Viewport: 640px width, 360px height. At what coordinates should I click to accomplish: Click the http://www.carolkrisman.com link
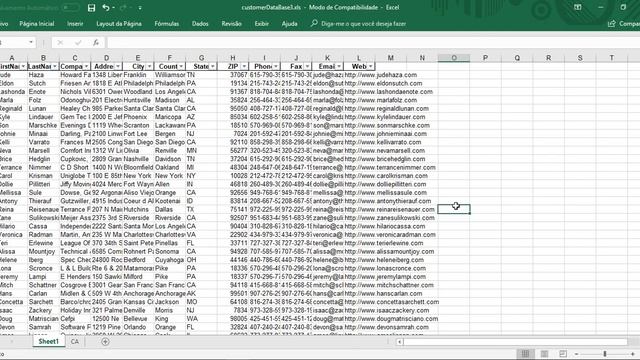(x=386, y=176)
